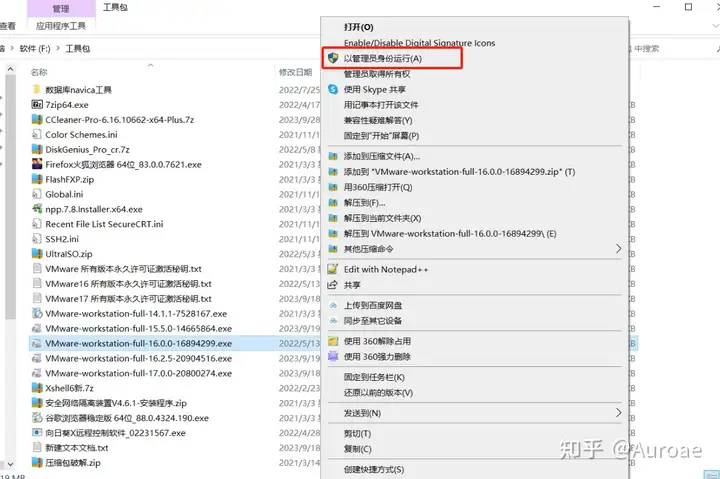Click the file list scrollbar down arrow
720x479 pixels.
pyautogui.click(x=10, y=464)
